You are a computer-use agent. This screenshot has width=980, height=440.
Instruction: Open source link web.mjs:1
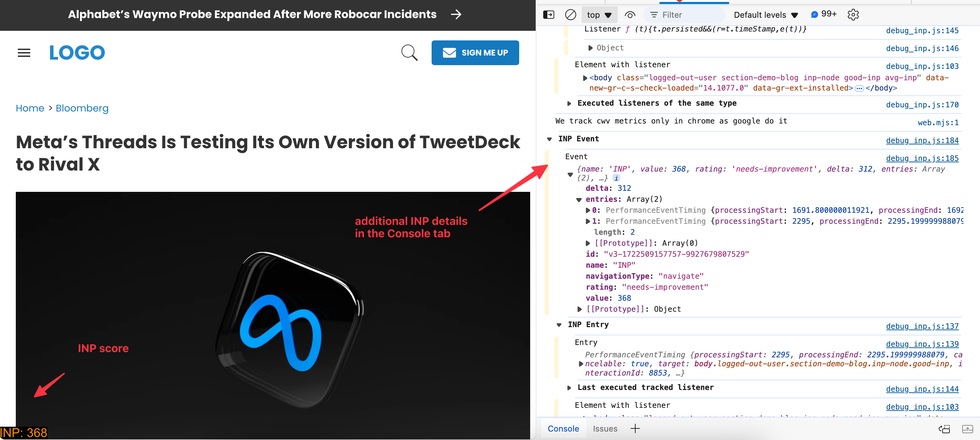938,123
